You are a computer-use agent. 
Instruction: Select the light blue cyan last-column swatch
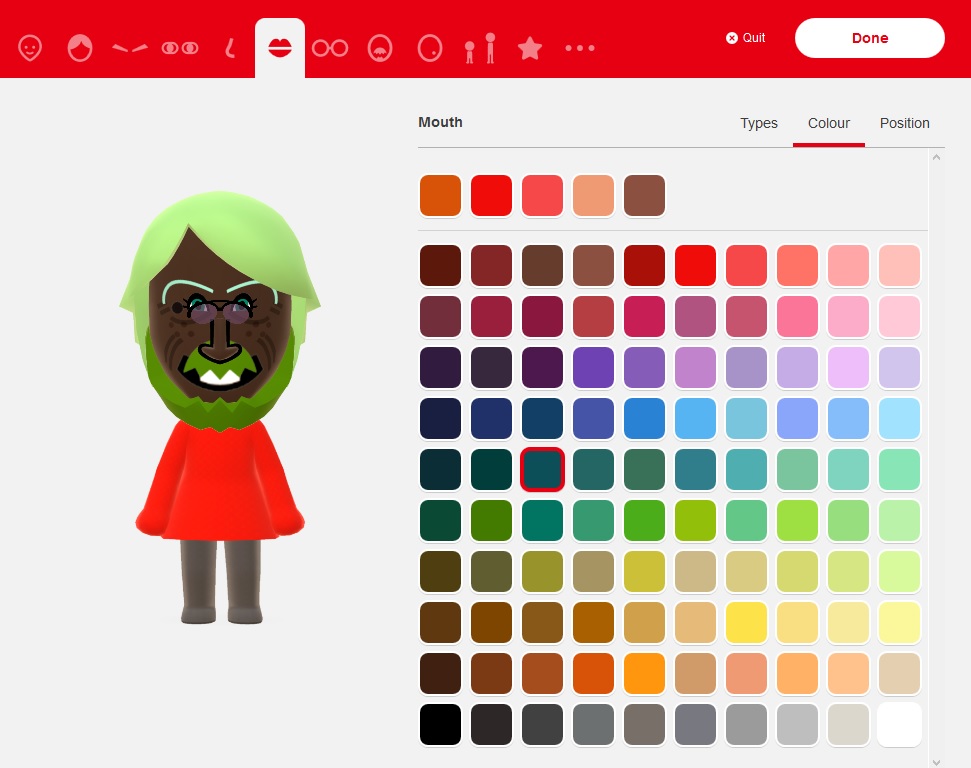[x=899, y=419]
